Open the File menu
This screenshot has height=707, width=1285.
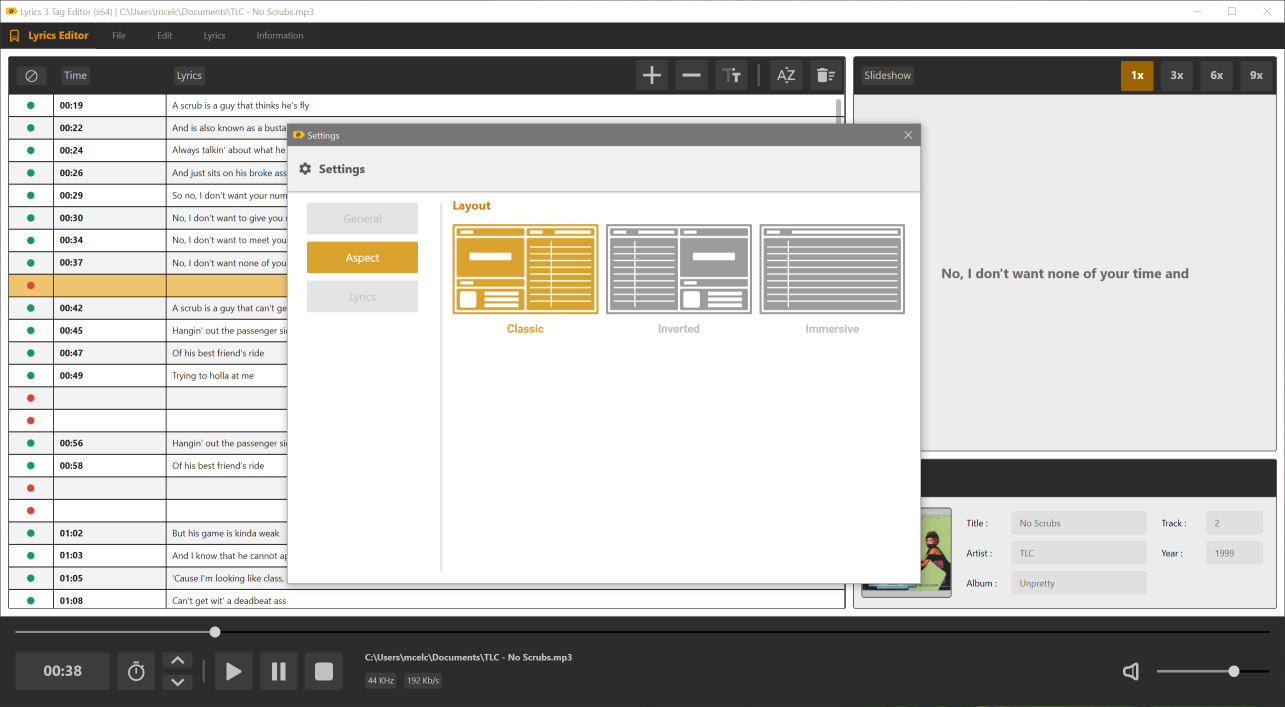point(119,35)
